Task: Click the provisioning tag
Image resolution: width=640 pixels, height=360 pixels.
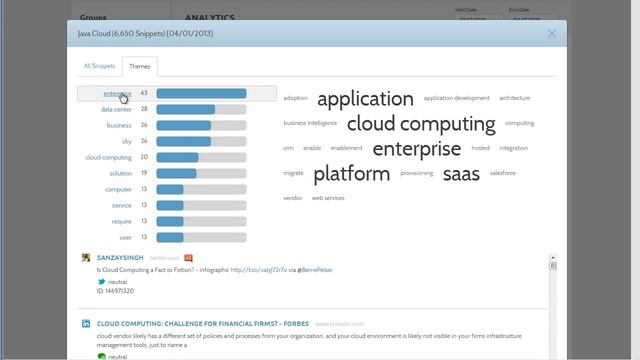Action: point(416,173)
